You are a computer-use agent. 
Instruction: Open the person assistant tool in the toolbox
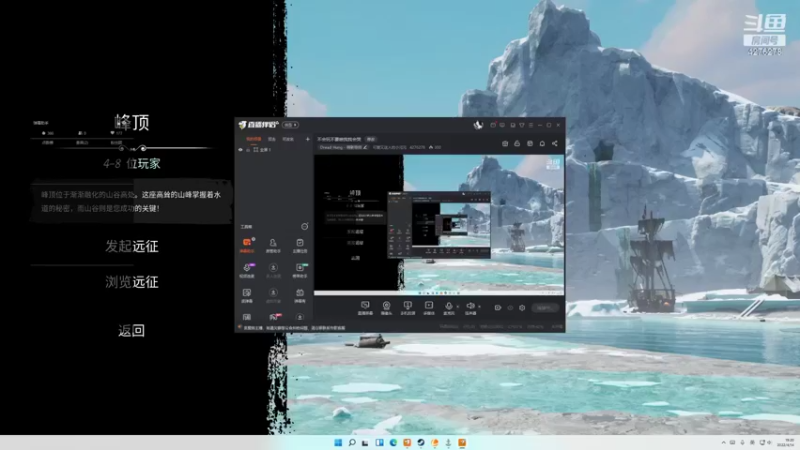[x=273, y=245]
